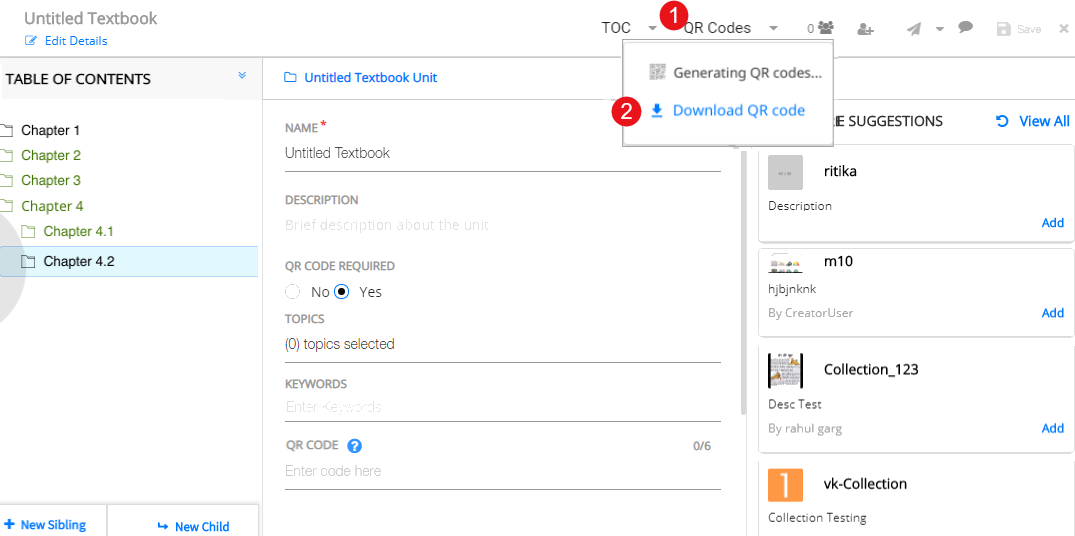Click the collaborators group icon
Image resolution: width=1075 pixels, height=536 pixels.
tap(826, 29)
